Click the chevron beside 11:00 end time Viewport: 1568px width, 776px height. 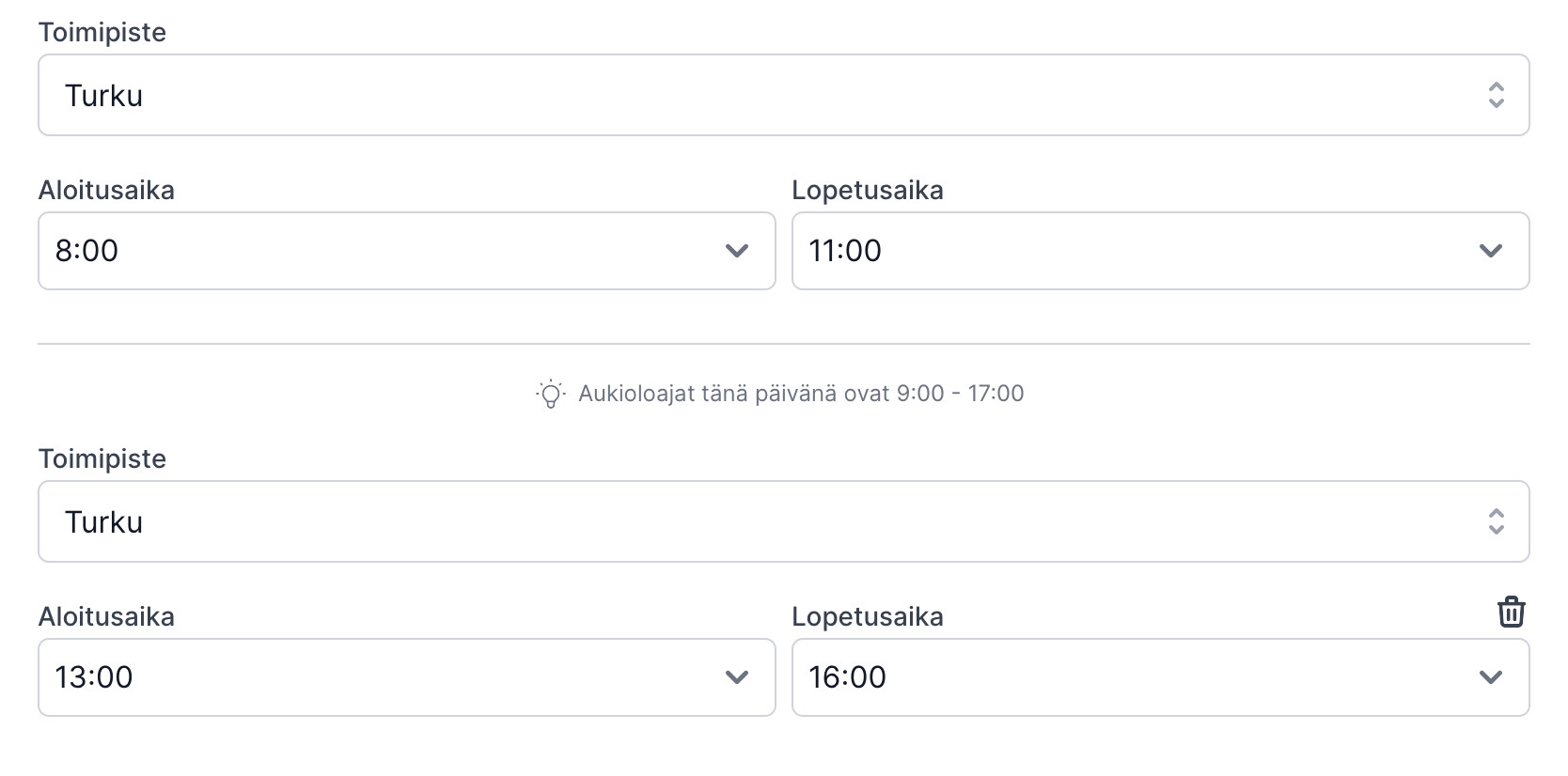click(1491, 251)
